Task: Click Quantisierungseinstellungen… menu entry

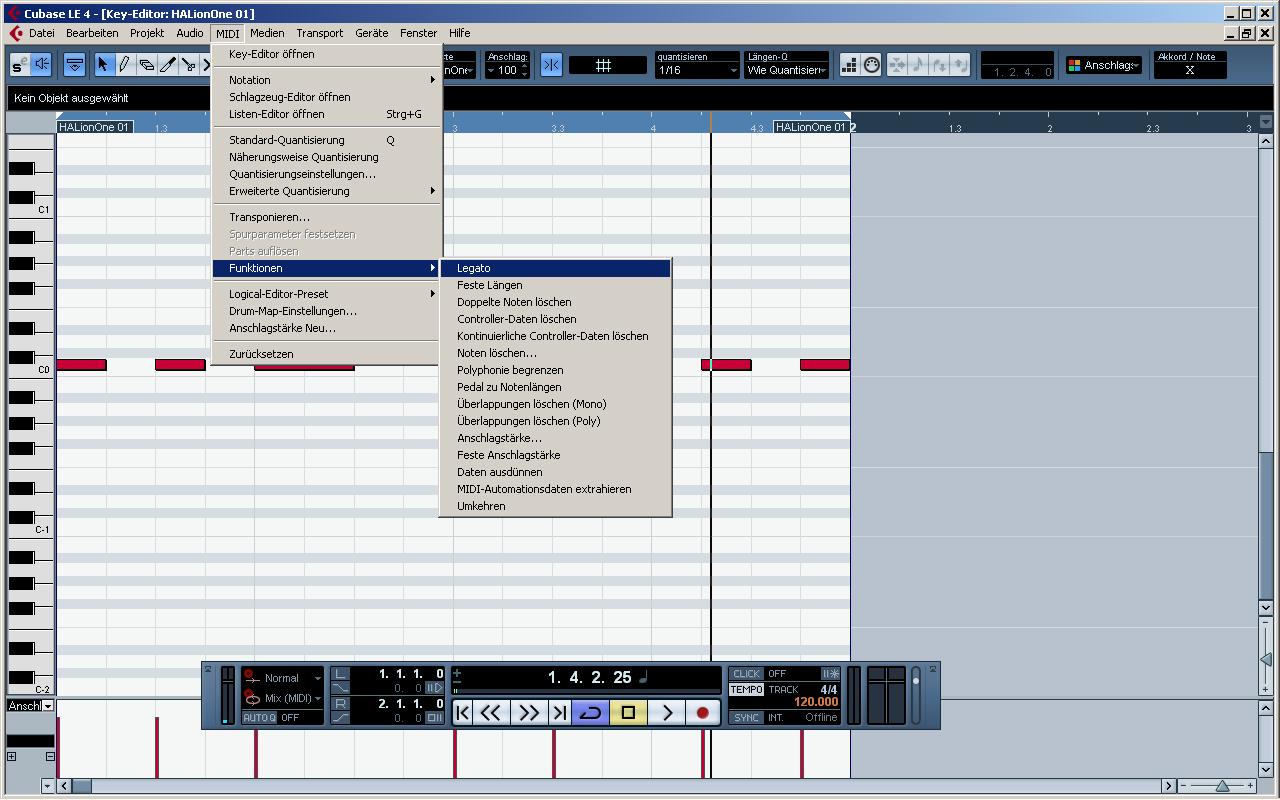Action: pos(327,174)
